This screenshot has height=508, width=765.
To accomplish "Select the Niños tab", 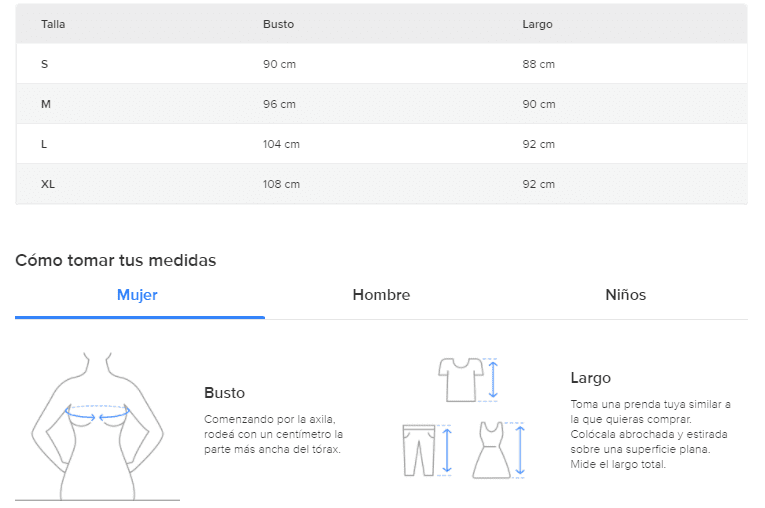I will tap(625, 295).
